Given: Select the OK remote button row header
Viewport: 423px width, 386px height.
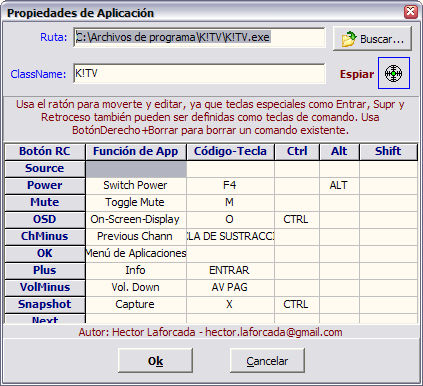Looking at the screenshot, I should point(45,254).
